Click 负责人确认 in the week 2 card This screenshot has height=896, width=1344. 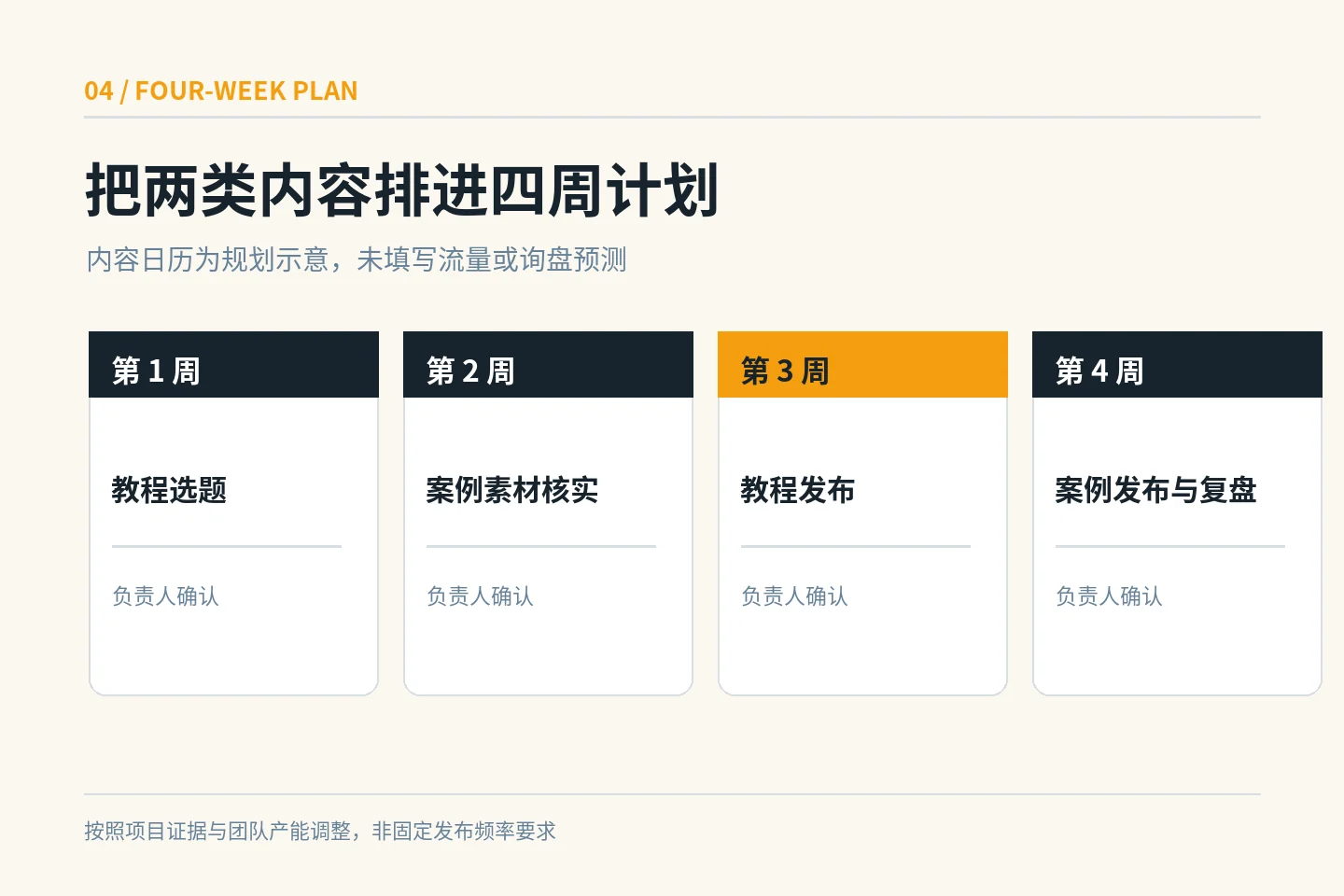[x=480, y=595]
